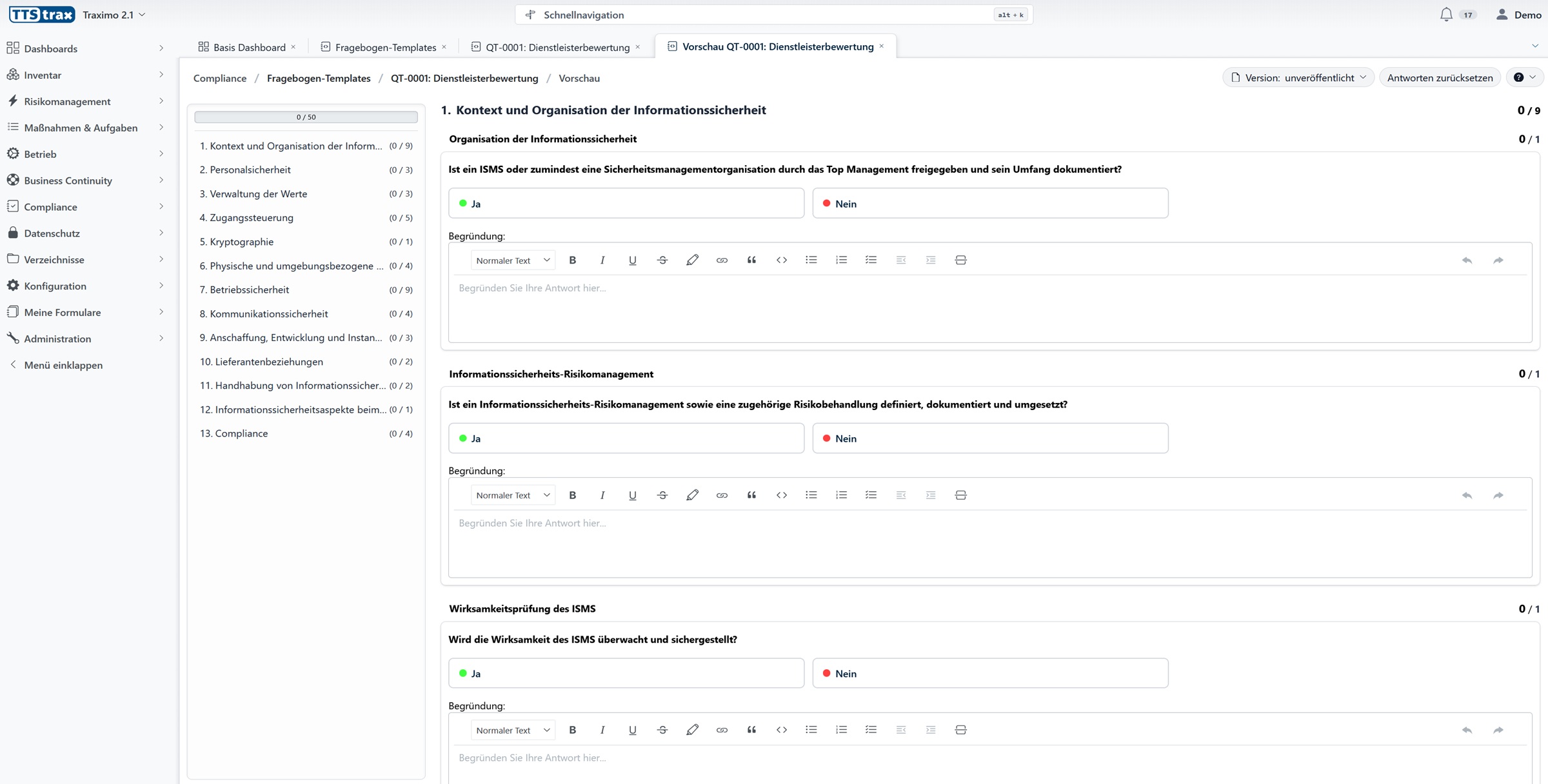Click the 0 / 50 progress bar
The width and height of the screenshot is (1548, 784).
tap(306, 117)
